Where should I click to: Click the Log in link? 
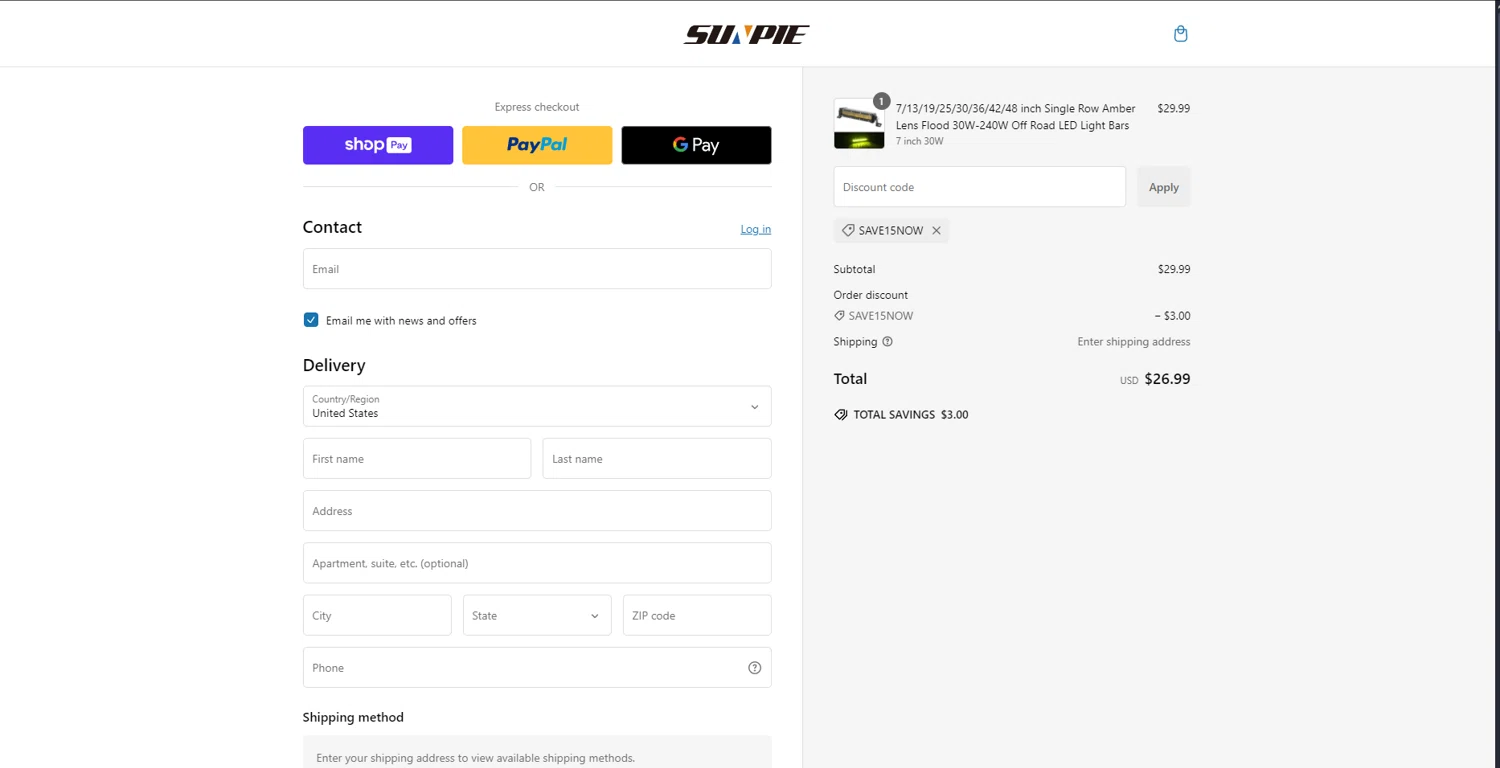[755, 229]
